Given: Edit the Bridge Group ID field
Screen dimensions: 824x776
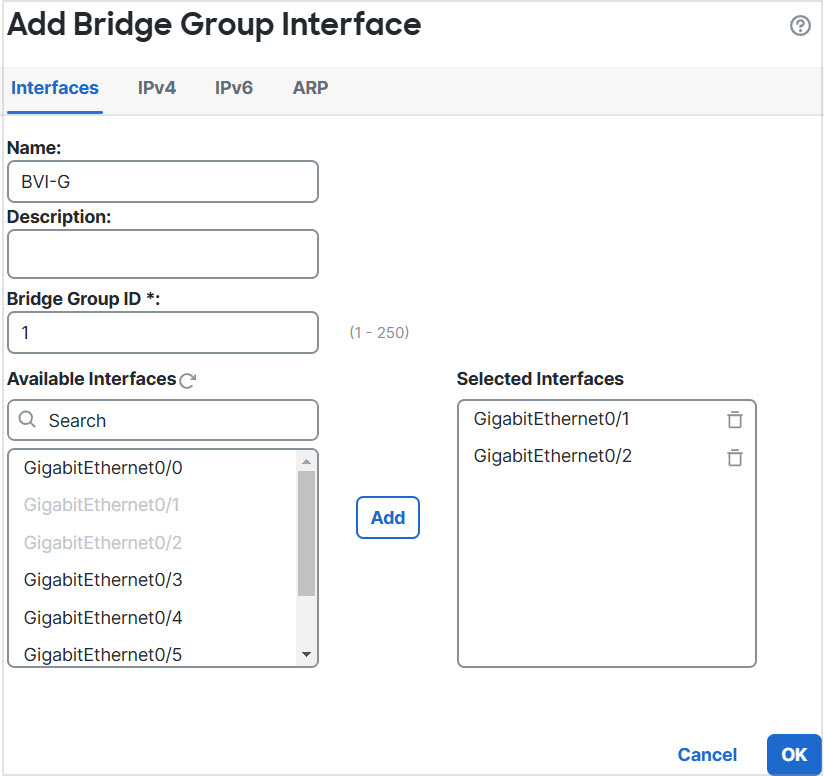Looking at the screenshot, I should (163, 333).
